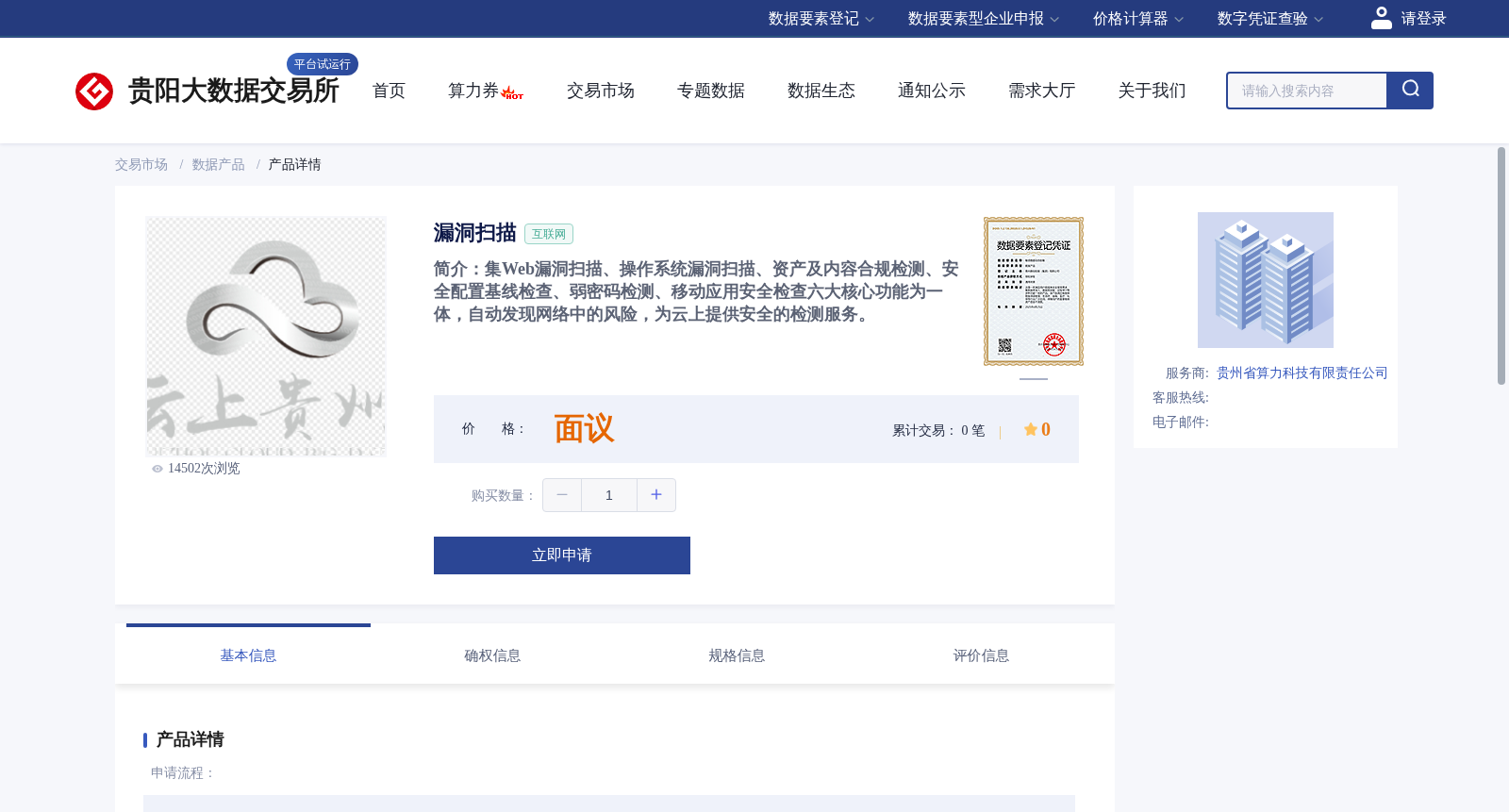Switch to the 评价信息 tab
The image size is (1509, 812).
click(981, 655)
